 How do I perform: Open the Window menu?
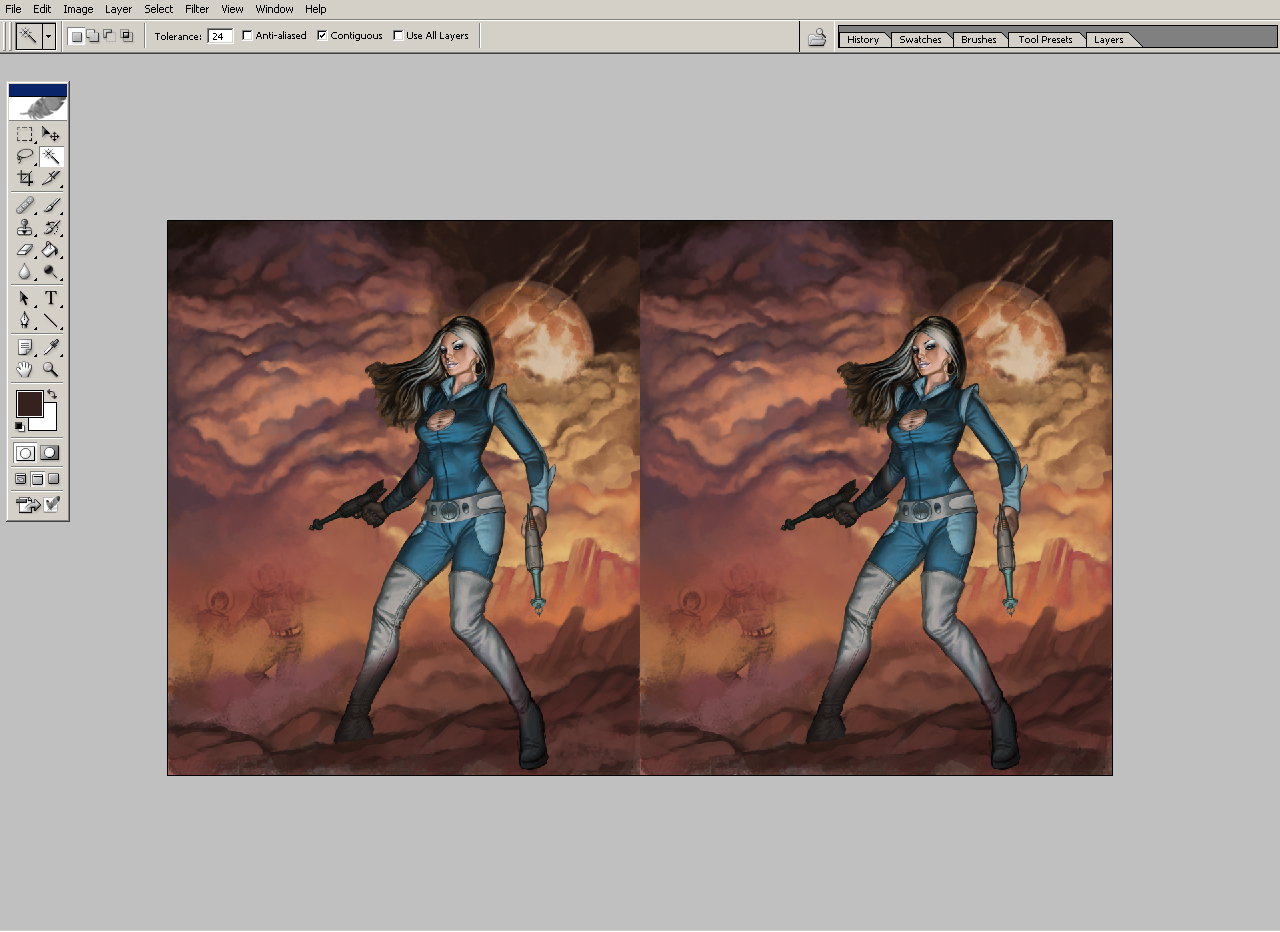point(274,9)
